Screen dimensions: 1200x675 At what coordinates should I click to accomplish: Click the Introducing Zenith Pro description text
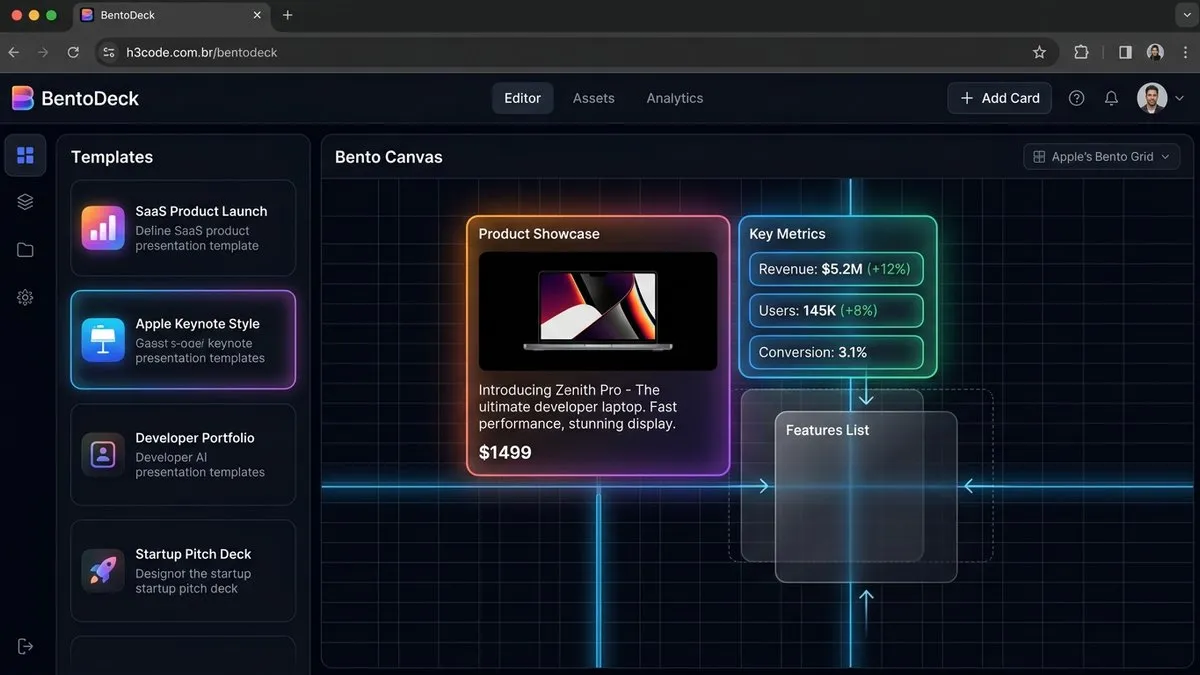pos(577,407)
